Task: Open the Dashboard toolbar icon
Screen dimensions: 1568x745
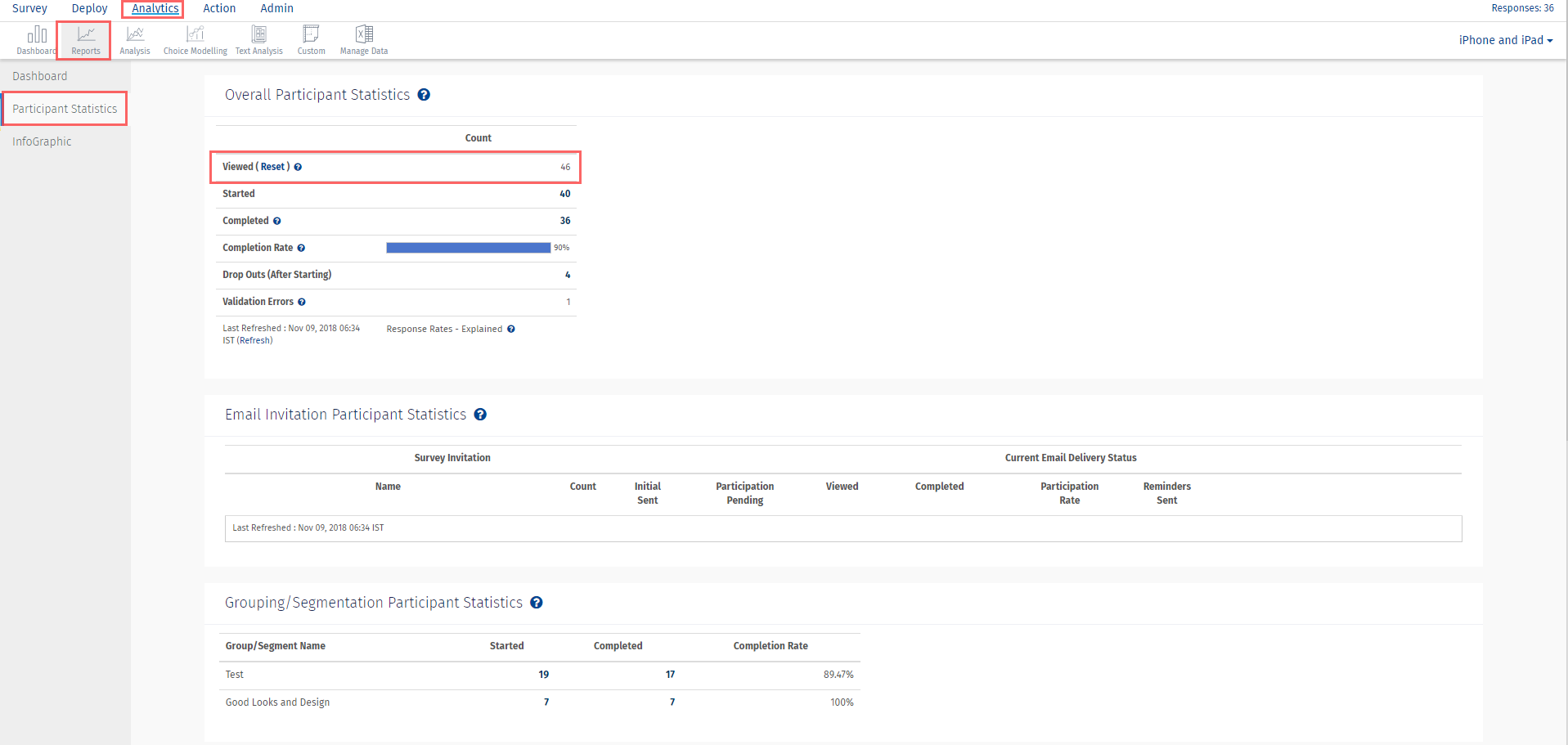Action: point(37,38)
